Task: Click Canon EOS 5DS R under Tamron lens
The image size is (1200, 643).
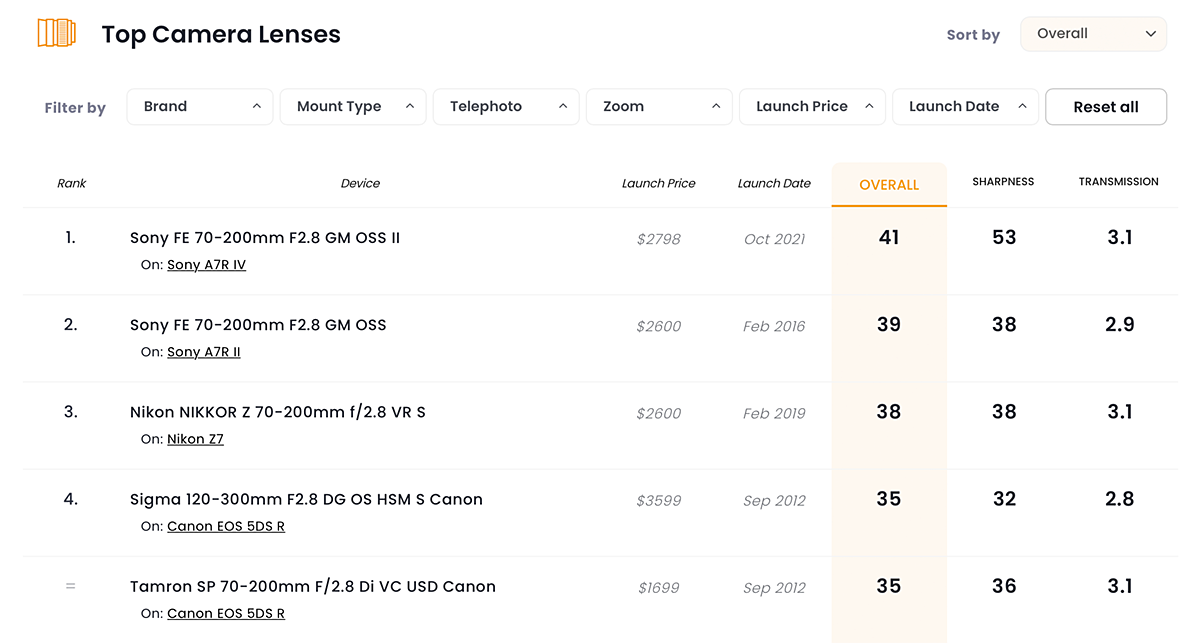Action: (226, 613)
